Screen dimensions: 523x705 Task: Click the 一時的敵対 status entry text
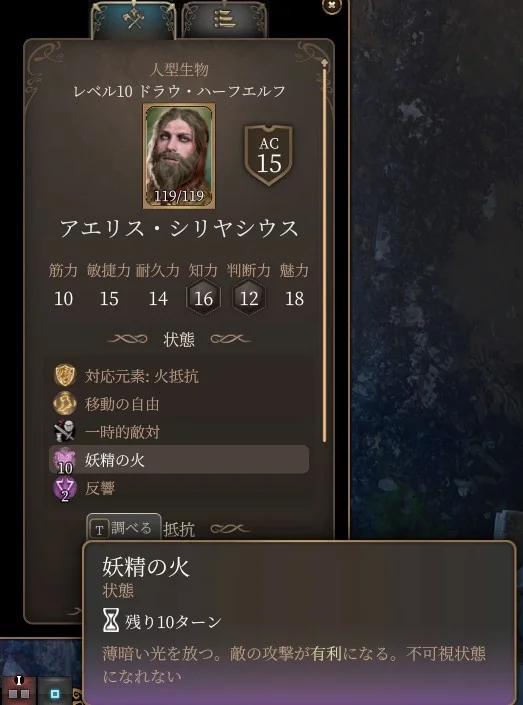click(x=122, y=432)
